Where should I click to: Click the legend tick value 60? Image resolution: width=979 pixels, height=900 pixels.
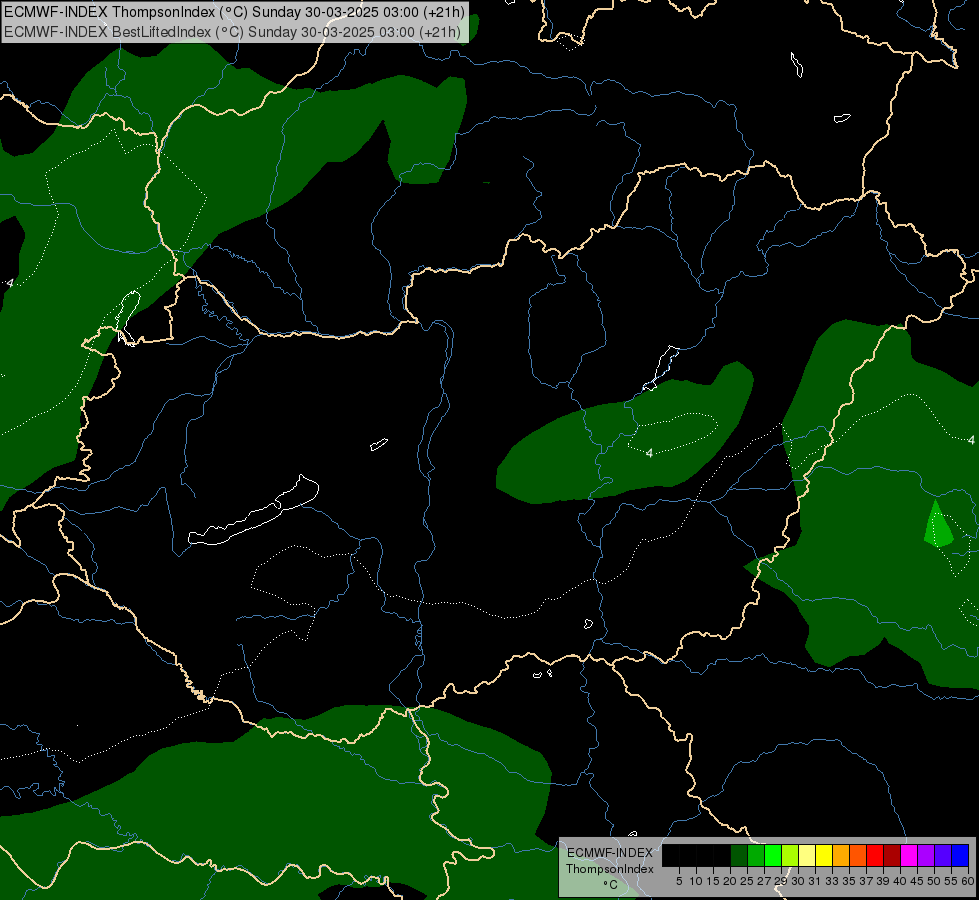coord(968,881)
